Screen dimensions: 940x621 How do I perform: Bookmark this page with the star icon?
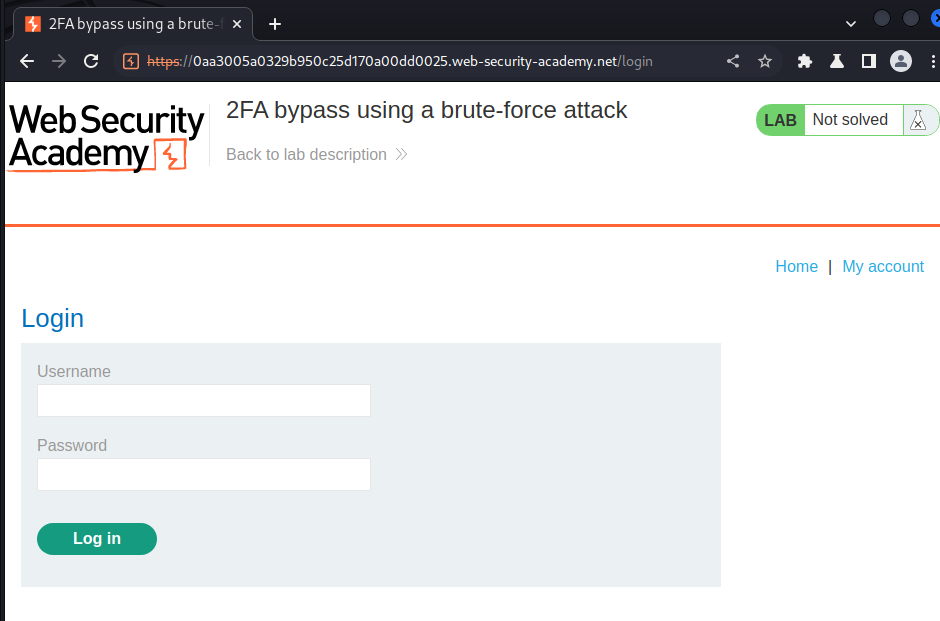(x=765, y=61)
